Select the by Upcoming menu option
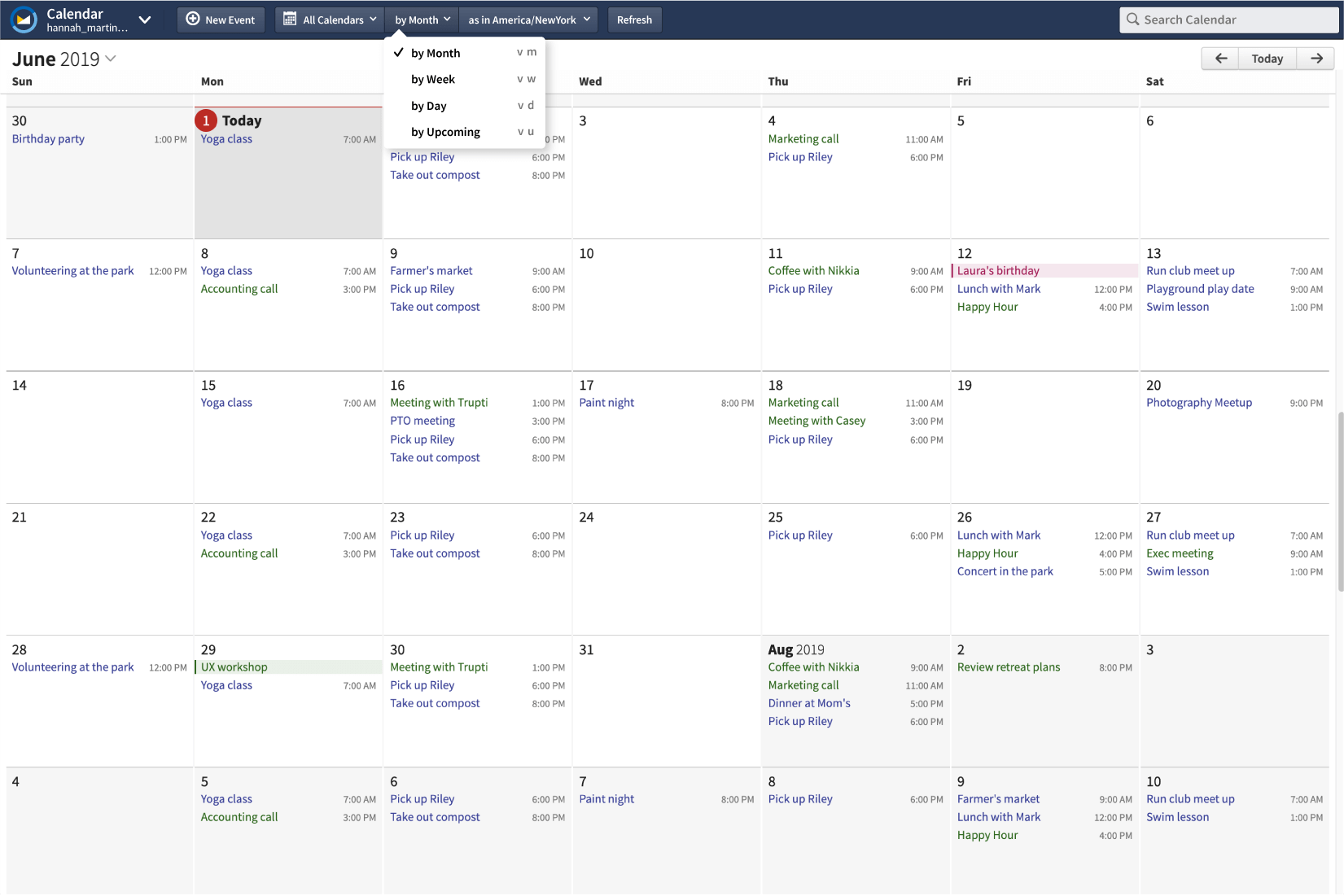 465,132
